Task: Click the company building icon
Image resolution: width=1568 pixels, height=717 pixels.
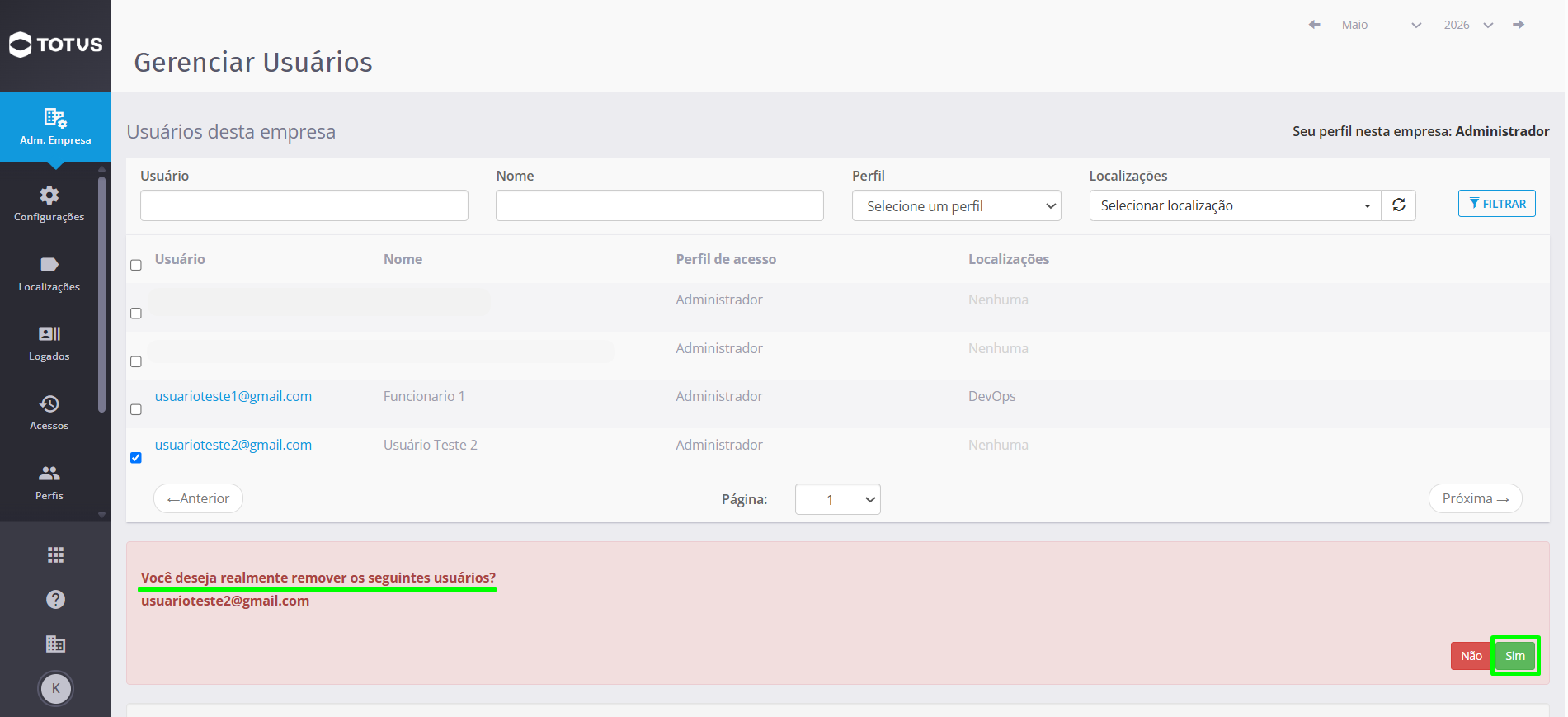Action: (x=55, y=644)
